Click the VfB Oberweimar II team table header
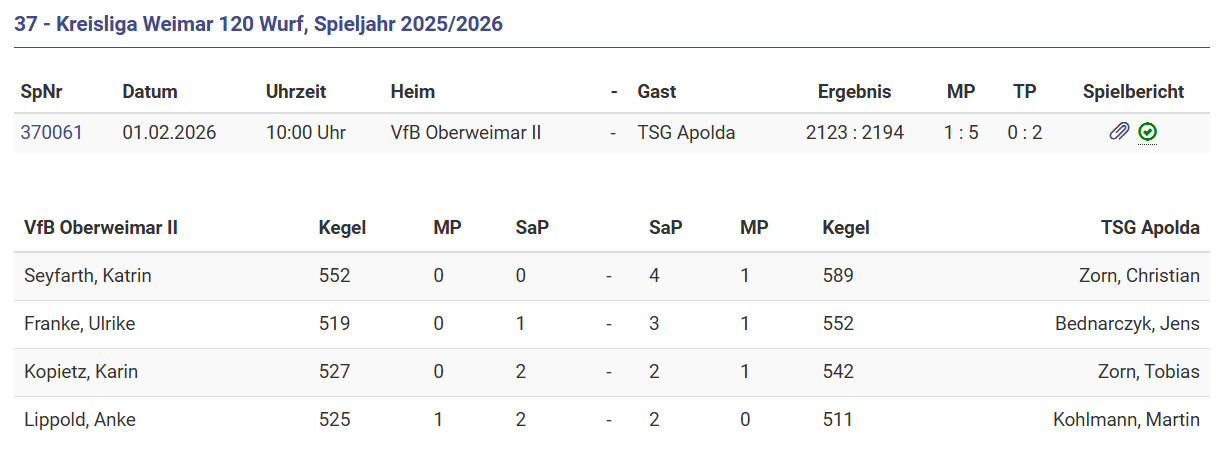 tap(101, 227)
